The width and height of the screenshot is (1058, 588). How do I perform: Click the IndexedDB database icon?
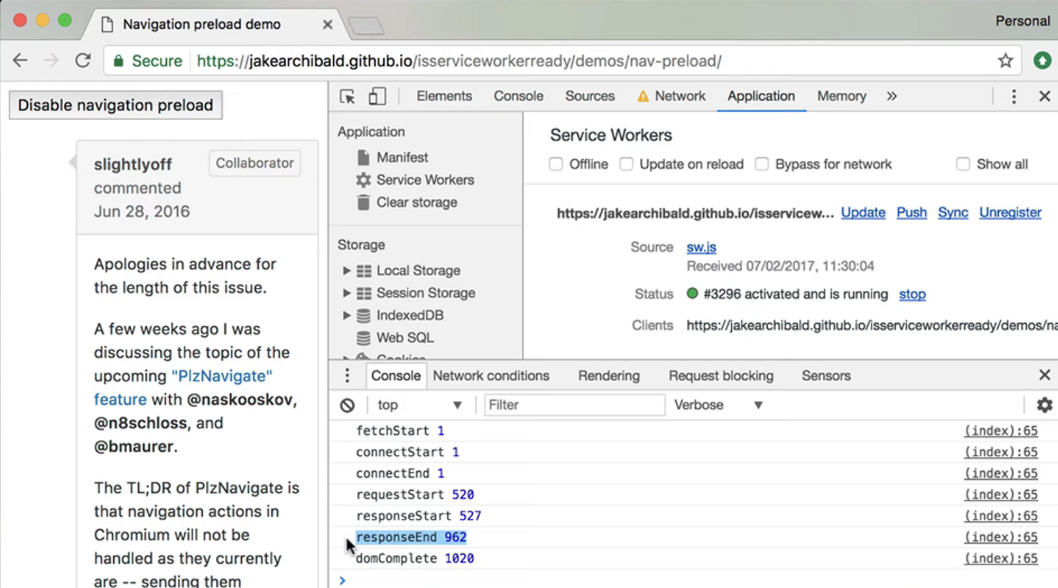click(363, 315)
